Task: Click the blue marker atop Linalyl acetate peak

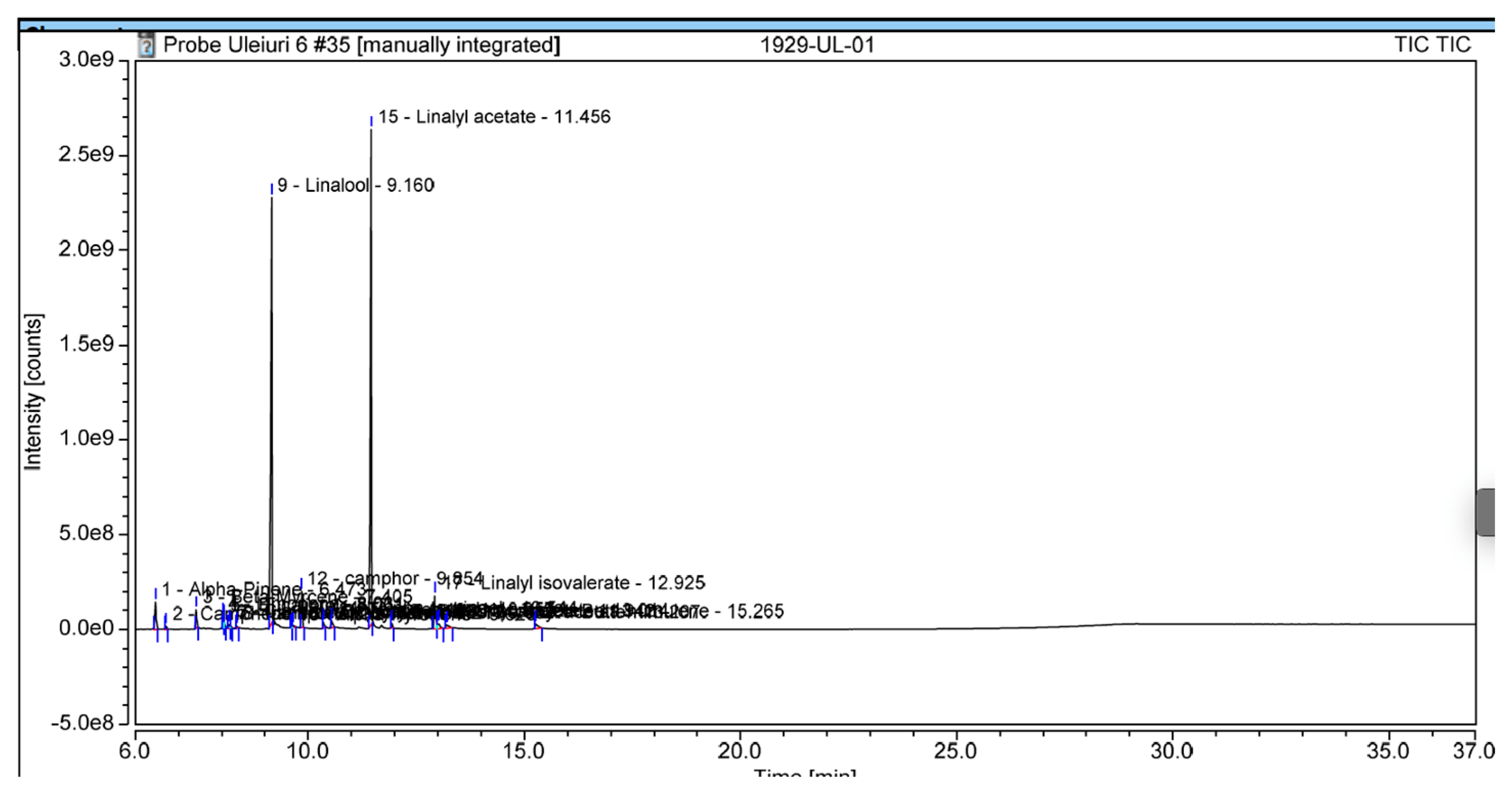Action: (371, 121)
